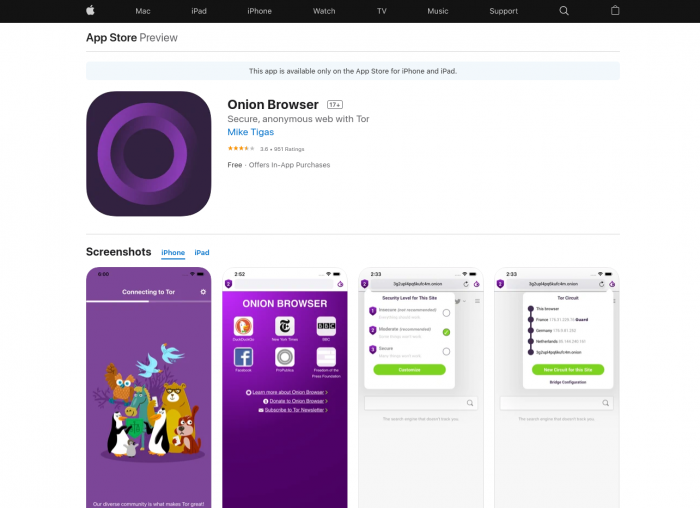
Task: Click 'Bridge Configuration' in Tor Circuit screenshot
Action: pos(568,383)
